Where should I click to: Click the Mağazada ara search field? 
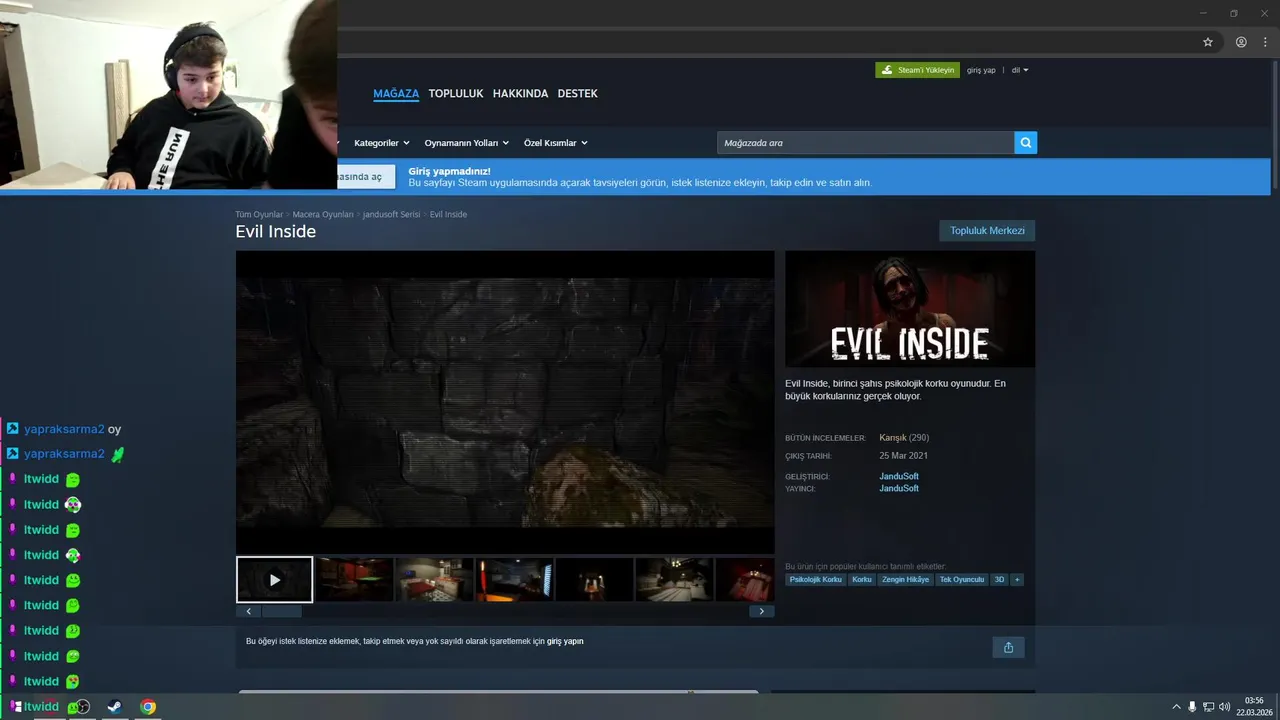(x=865, y=143)
